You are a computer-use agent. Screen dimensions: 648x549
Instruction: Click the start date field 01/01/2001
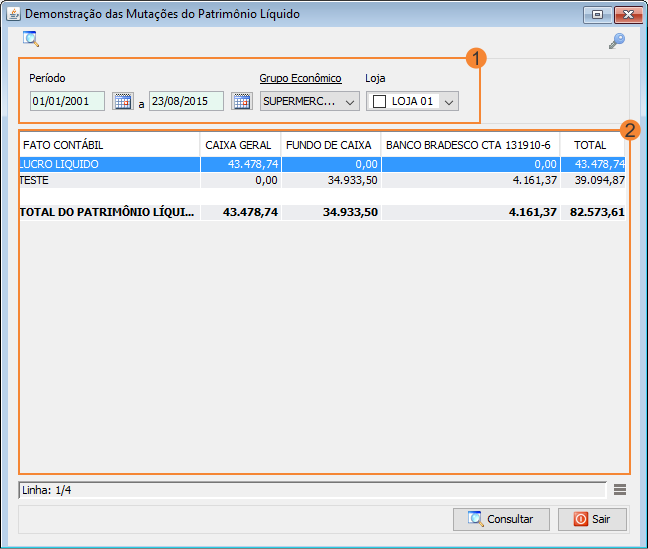pyautogui.click(x=67, y=101)
